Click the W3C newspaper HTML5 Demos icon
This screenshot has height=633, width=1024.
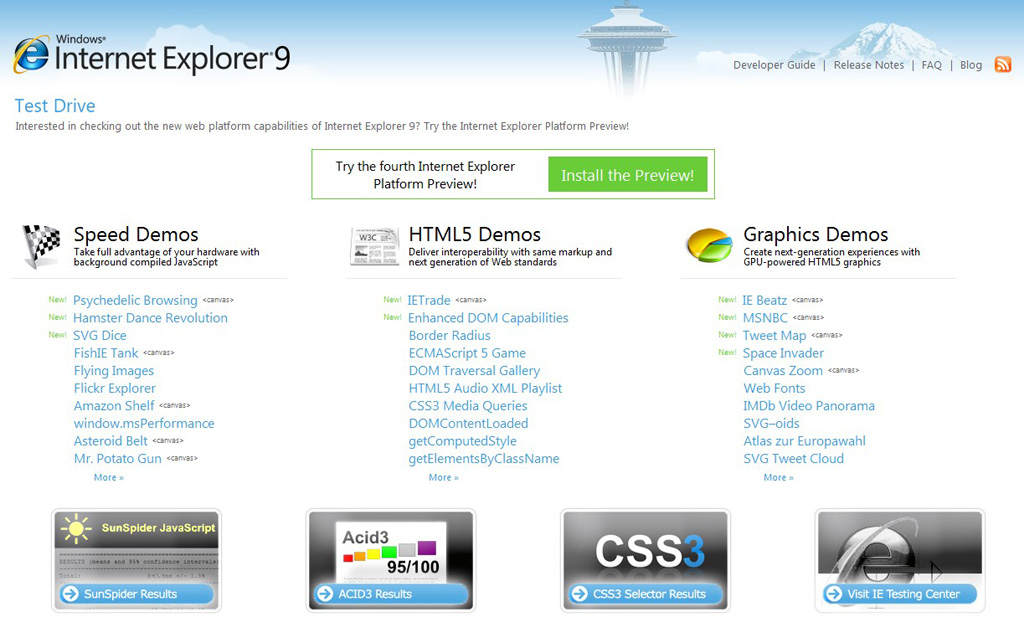tap(375, 247)
